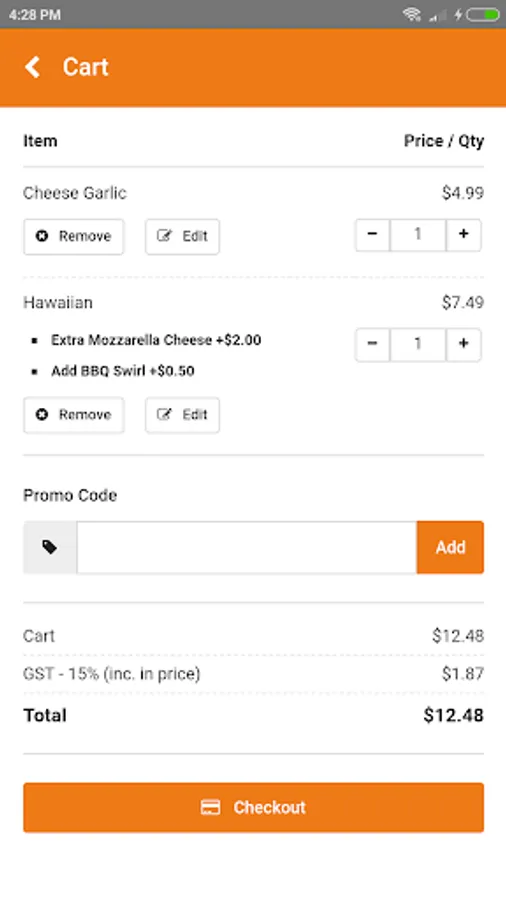
Task: Increase Hawaiian quantity with plus
Action: tap(464, 344)
